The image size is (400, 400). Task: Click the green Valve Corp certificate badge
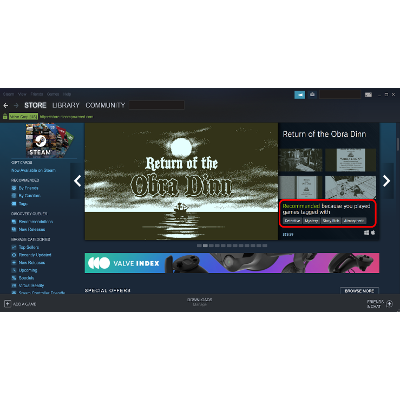[23, 117]
